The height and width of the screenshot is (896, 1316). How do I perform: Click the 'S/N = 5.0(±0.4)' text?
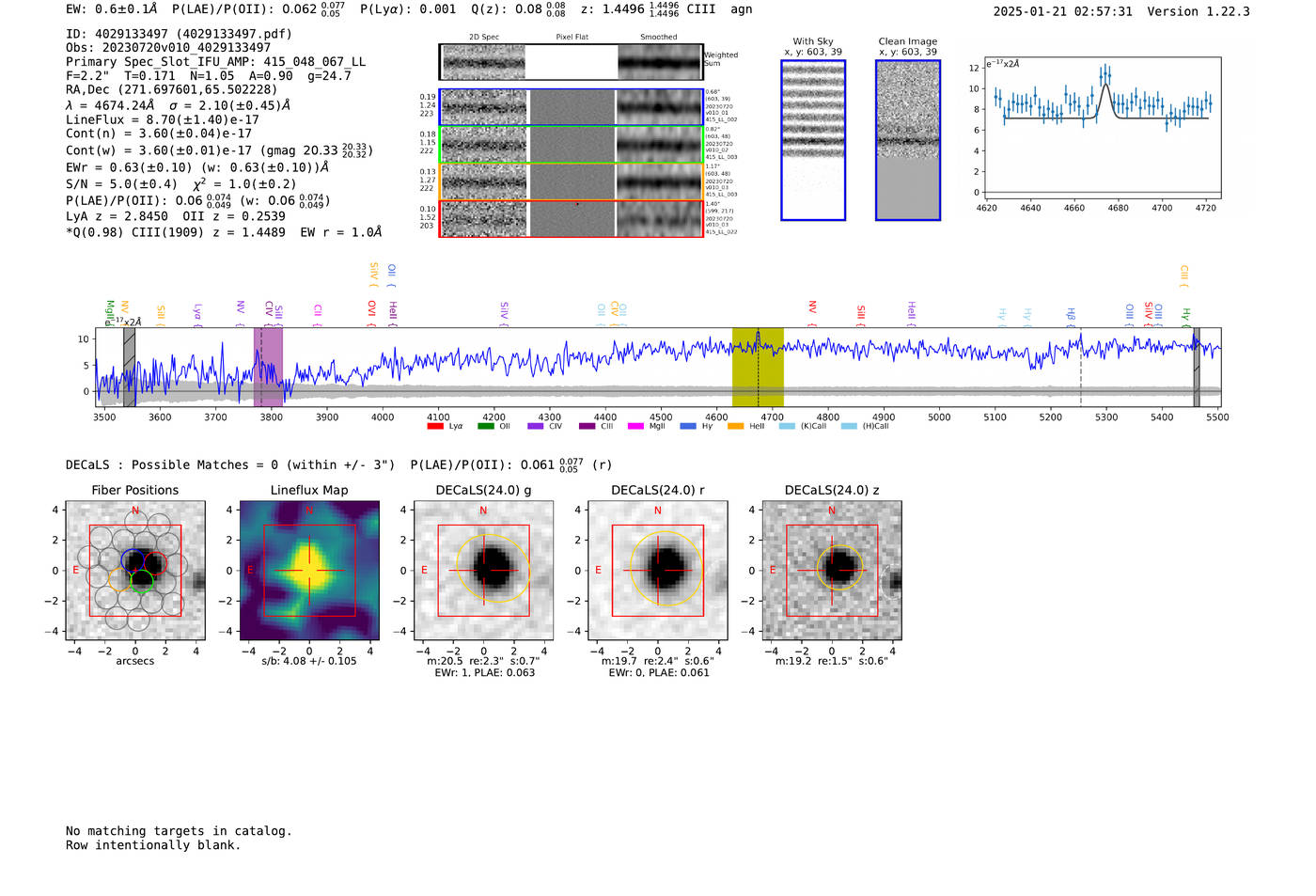121,184
